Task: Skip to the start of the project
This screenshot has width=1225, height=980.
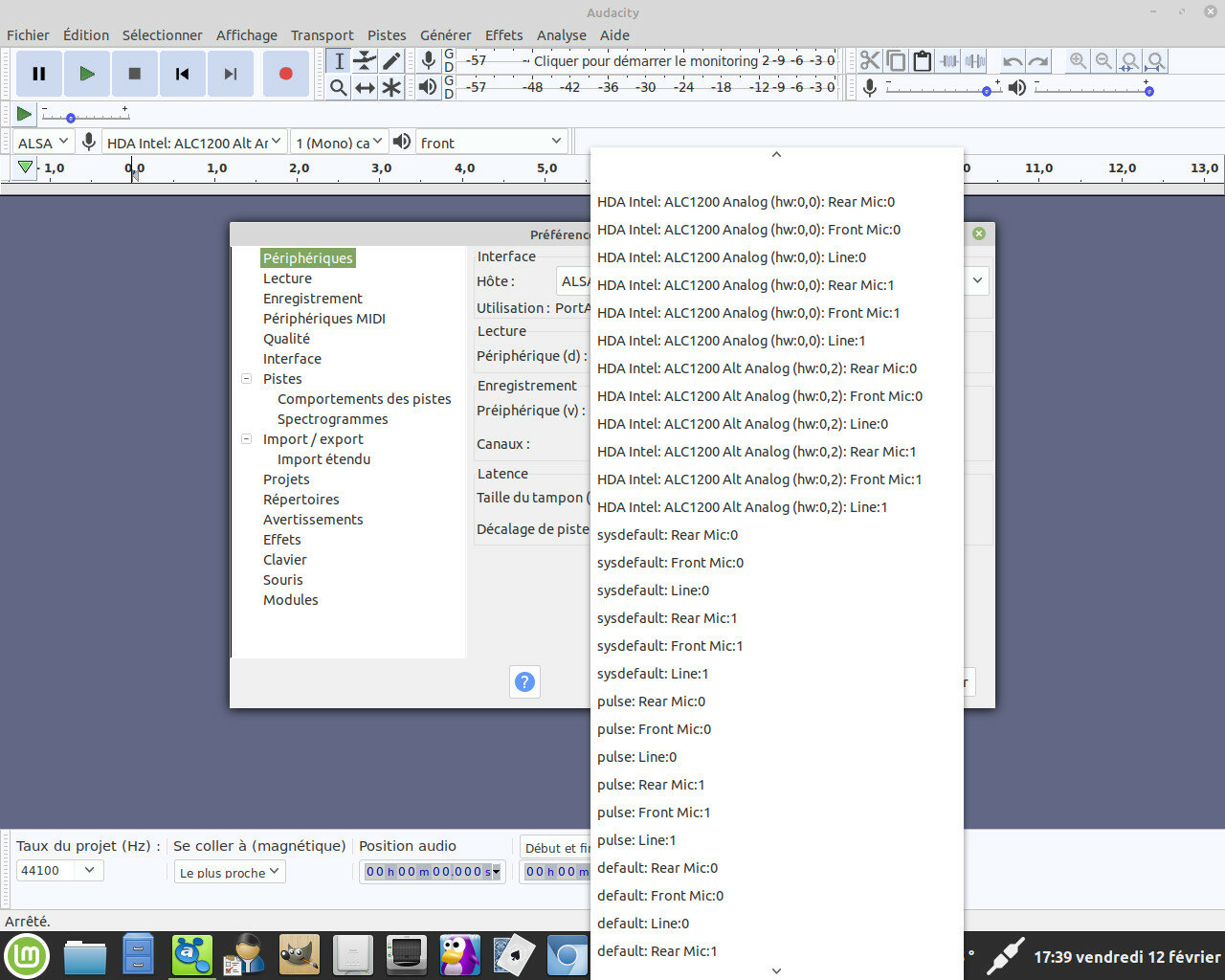Action: pos(183,74)
